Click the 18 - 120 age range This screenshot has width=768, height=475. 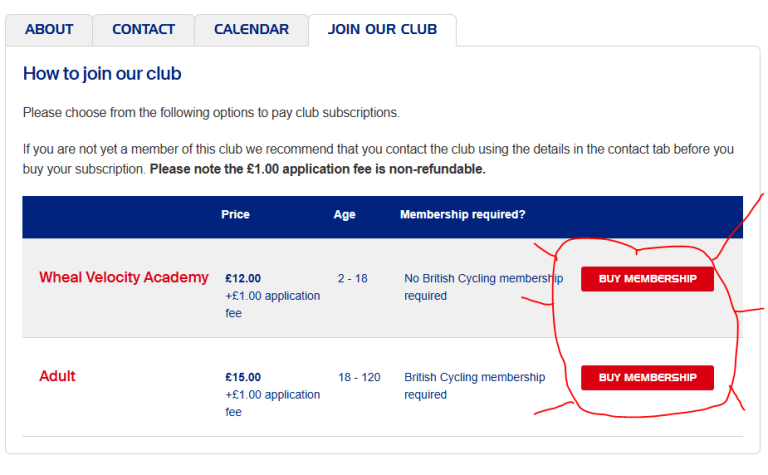(359, 378)
